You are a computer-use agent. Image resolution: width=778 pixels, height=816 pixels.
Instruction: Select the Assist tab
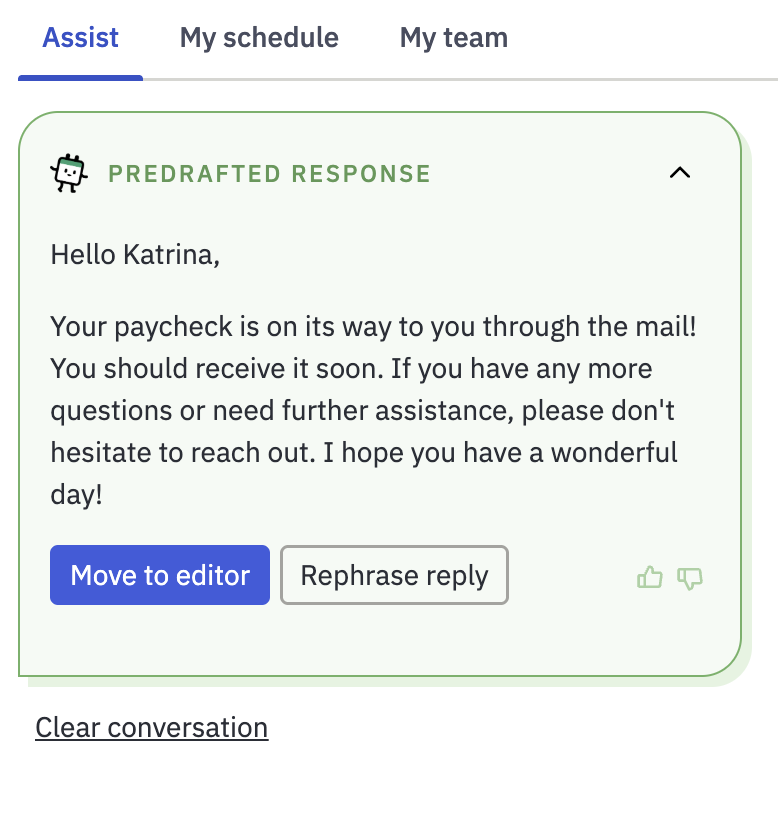click(x=80, y=38)
